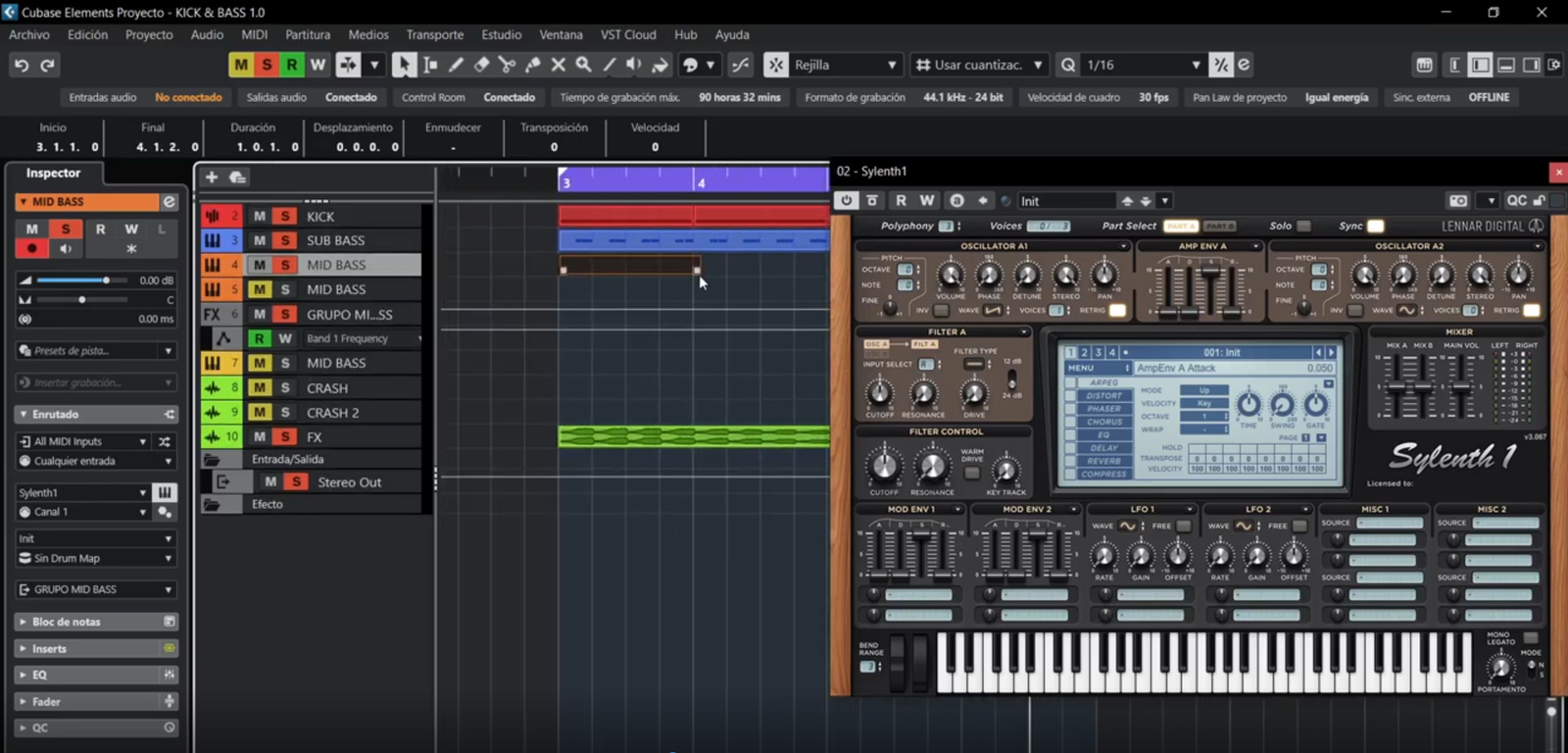The height and width of the screenshot is (753, 1568).
Task: Select the Eraser tool in toolbar
Action: 481,65
